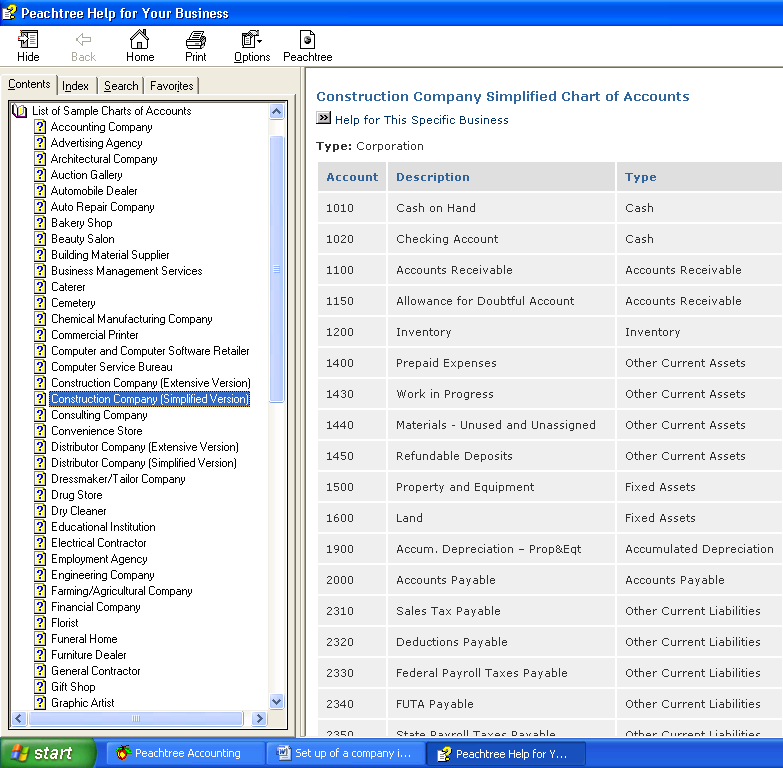The width and height of the screenshot is (783, 768).
Task: Open Bakery Shop topic
Action: click(81, 223)
